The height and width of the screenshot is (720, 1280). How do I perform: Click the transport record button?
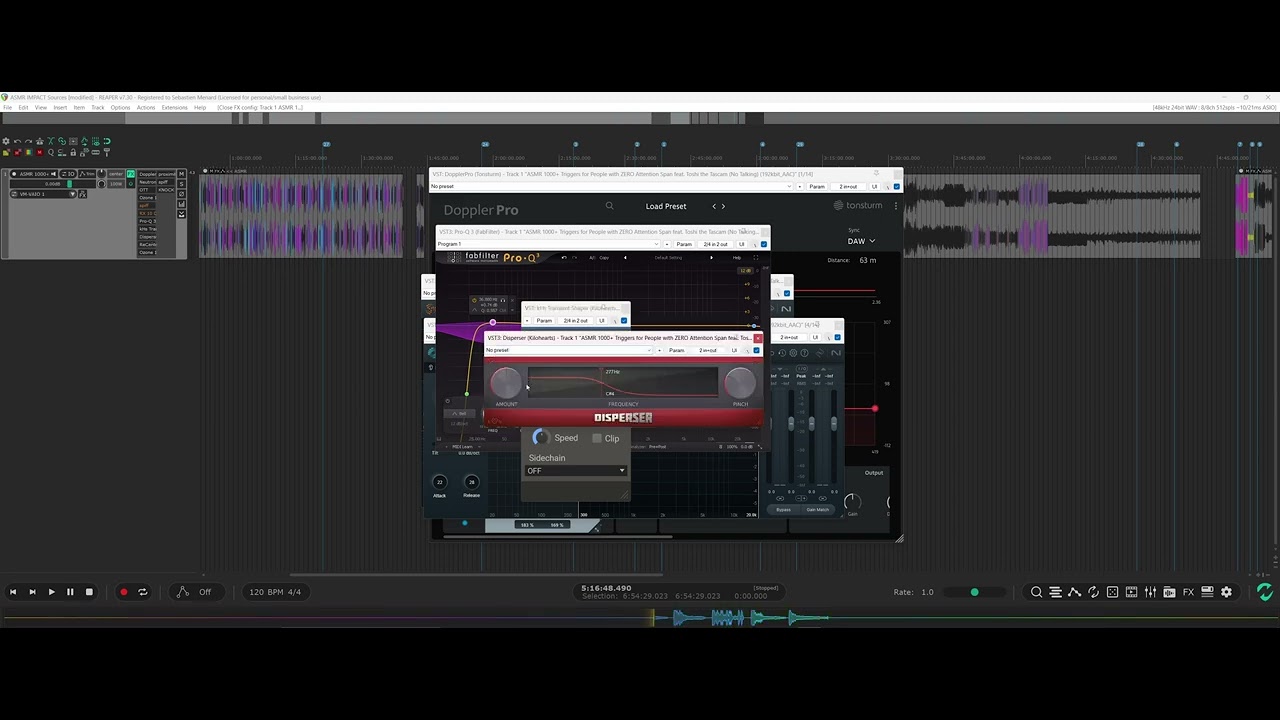click(x=124, y=592)
